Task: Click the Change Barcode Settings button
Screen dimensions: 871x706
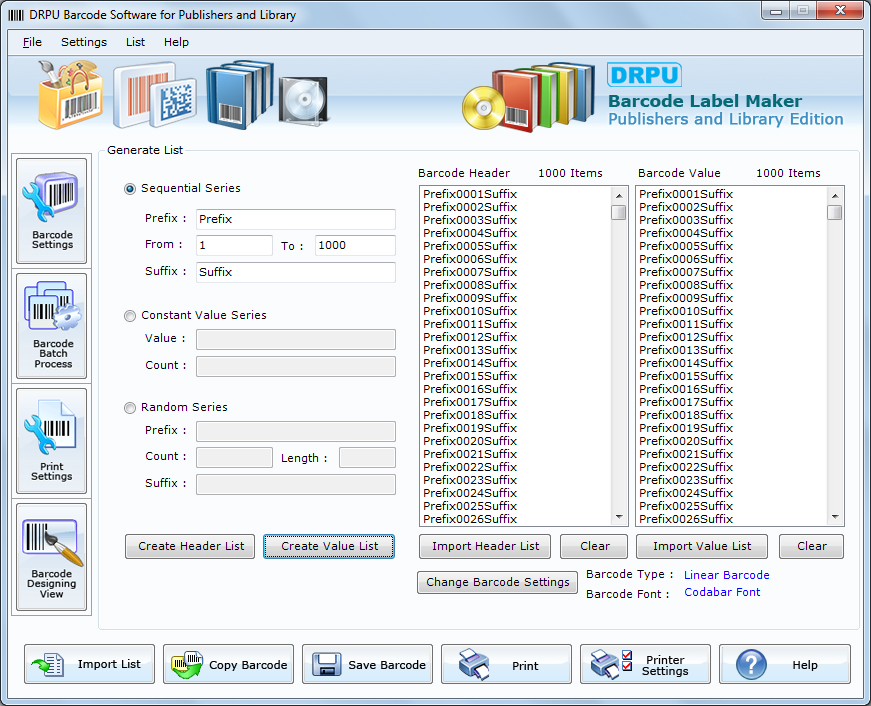Action: 497,583
